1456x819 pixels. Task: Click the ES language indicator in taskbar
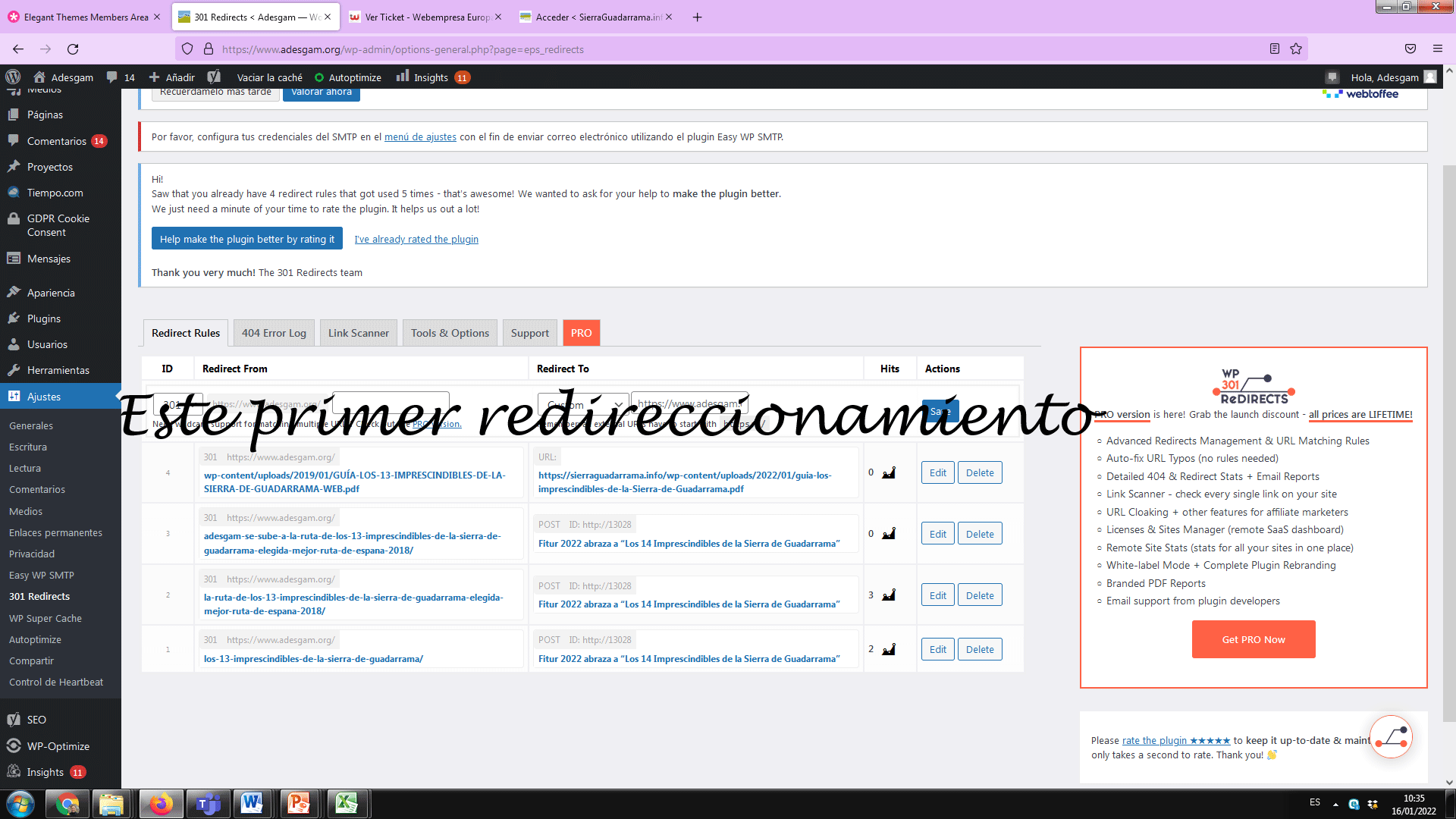1315,802
